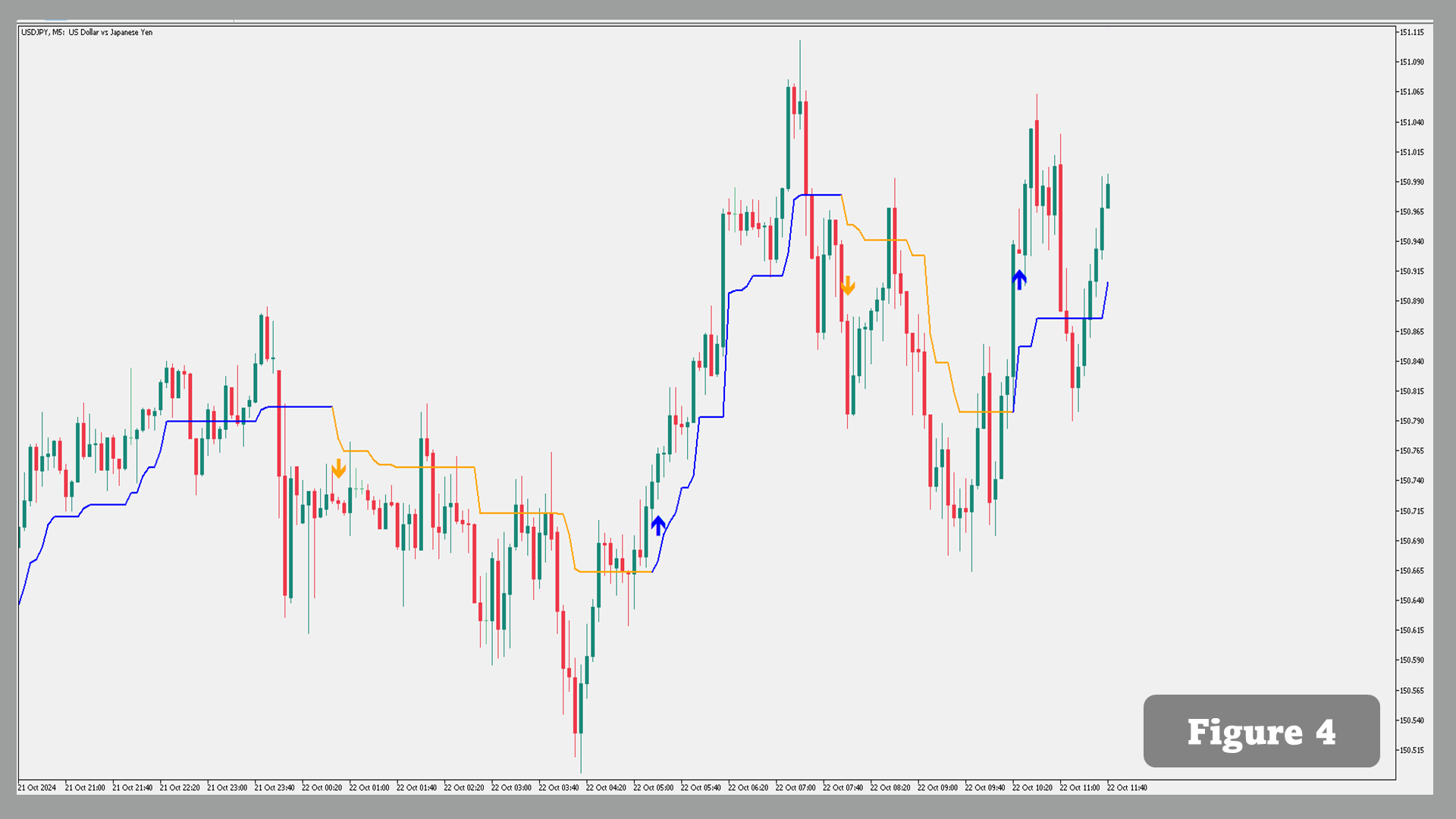Click the rightmost green candlestick on chart

pos(1108,196)
